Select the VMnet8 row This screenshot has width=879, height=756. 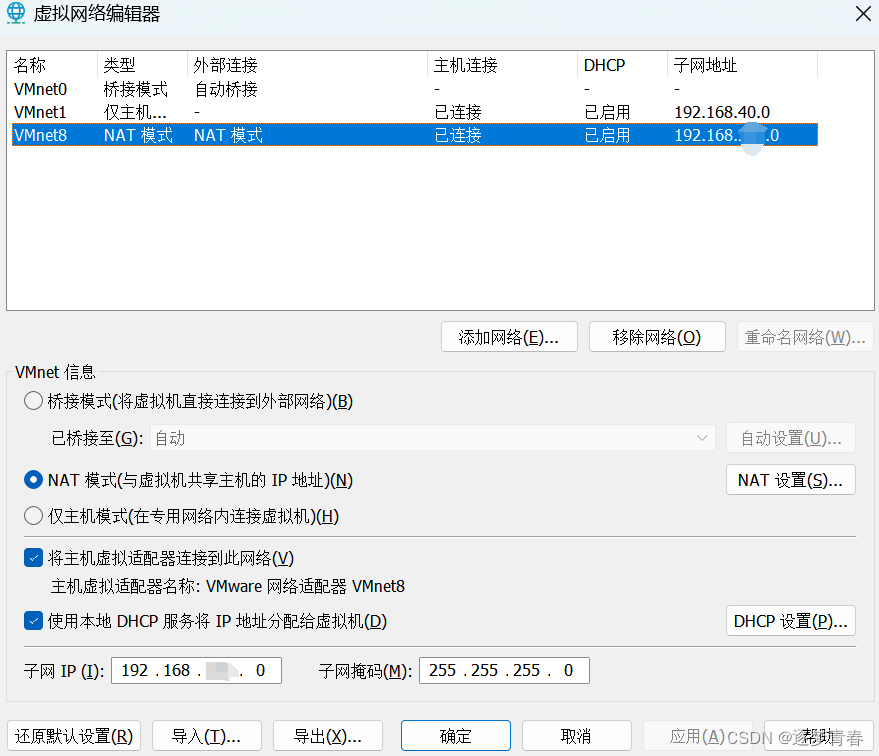415,134
